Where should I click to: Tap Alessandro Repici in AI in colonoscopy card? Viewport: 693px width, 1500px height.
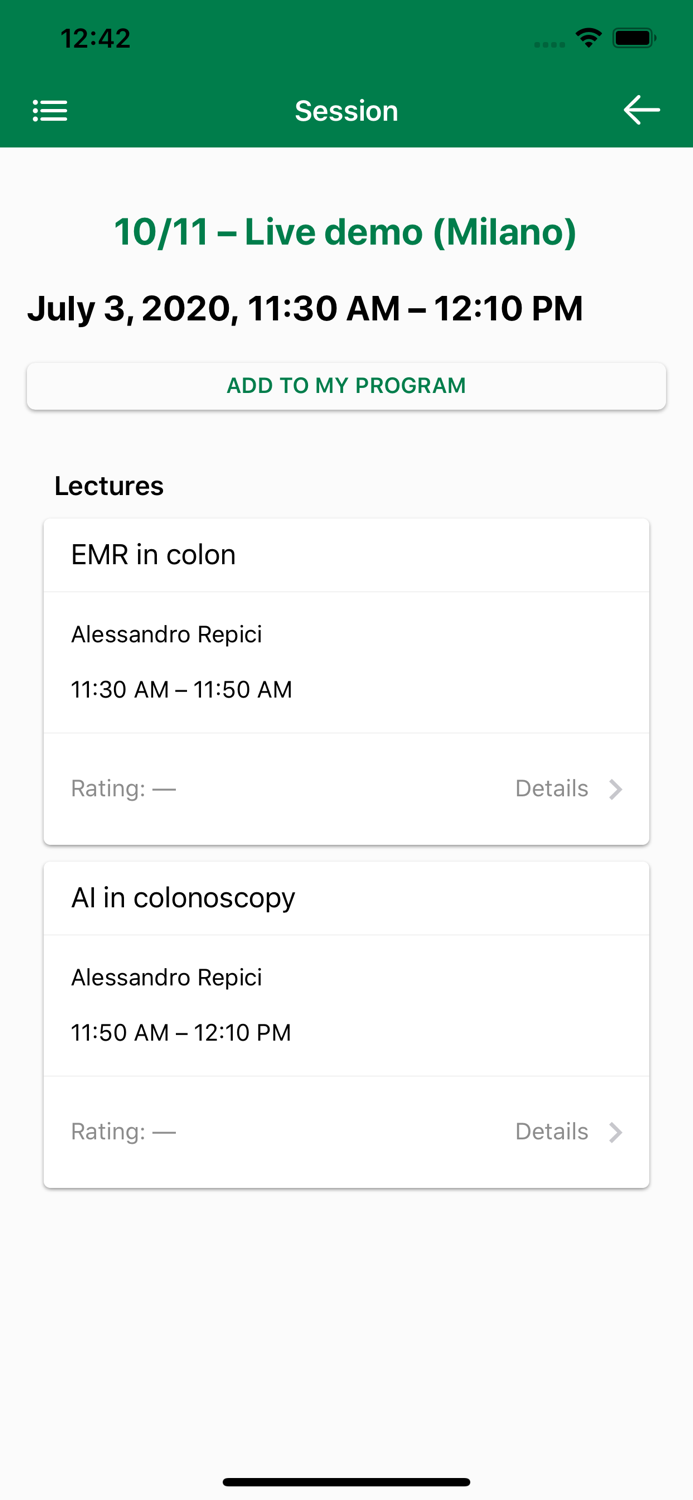(x=166, y=978)
